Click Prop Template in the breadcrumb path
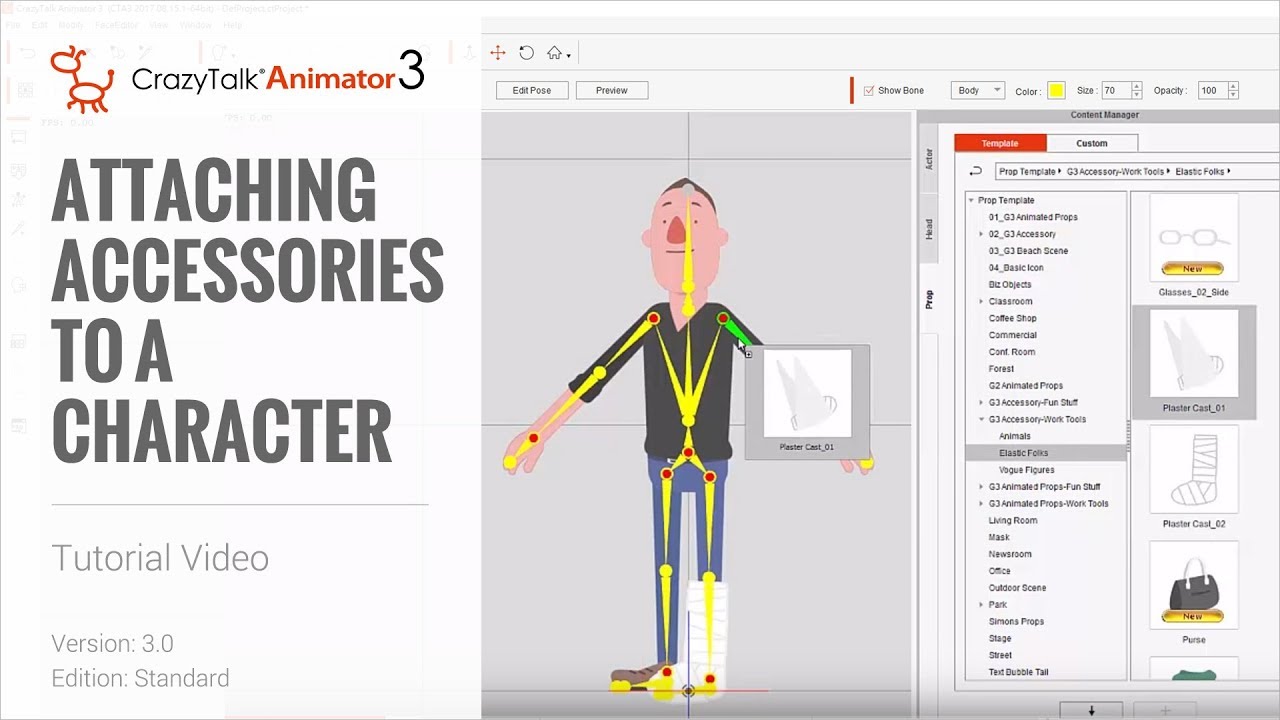1280x720 pixels. 1027,172
